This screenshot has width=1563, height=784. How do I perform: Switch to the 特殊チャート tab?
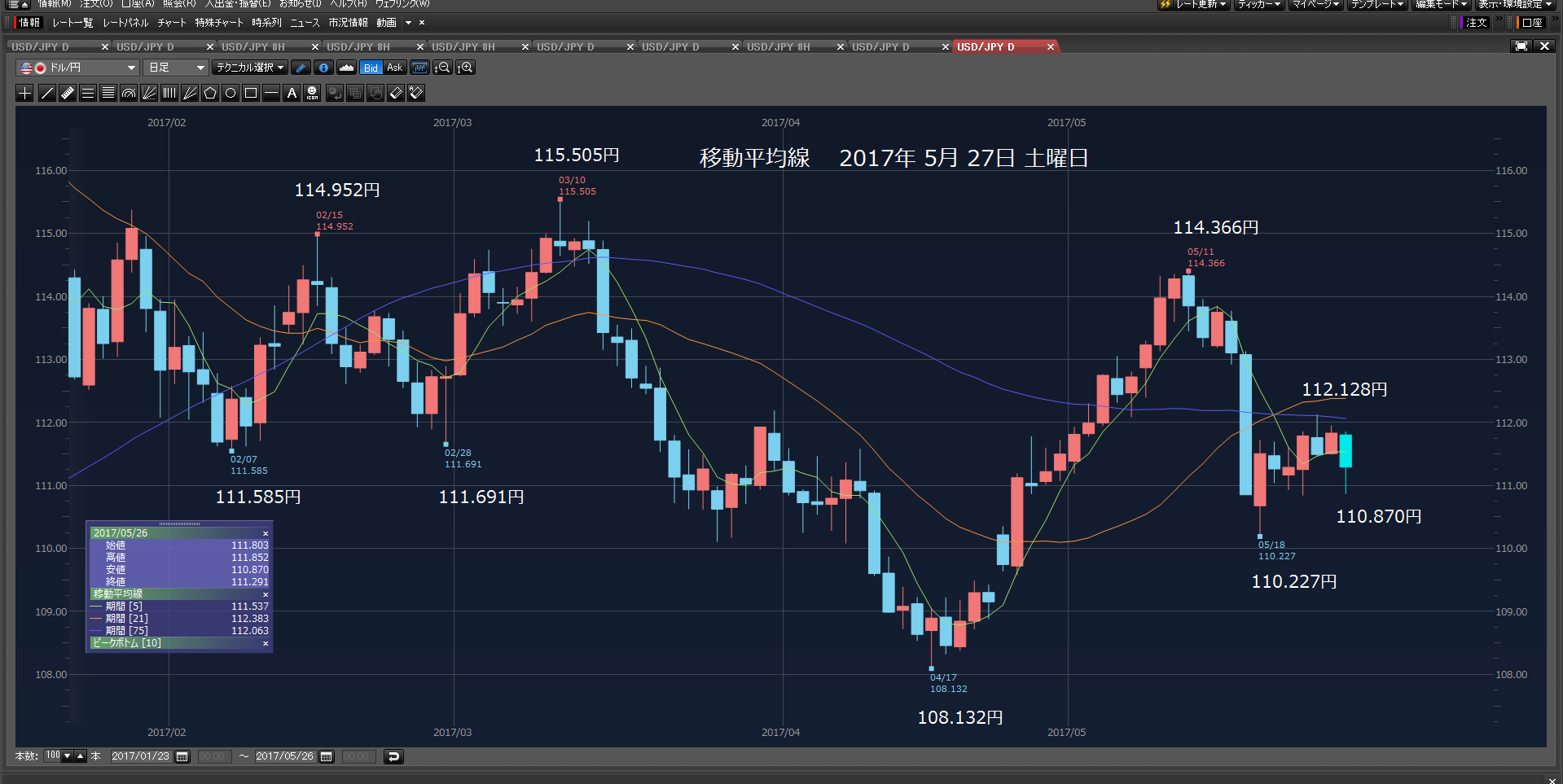click(219, 23)
